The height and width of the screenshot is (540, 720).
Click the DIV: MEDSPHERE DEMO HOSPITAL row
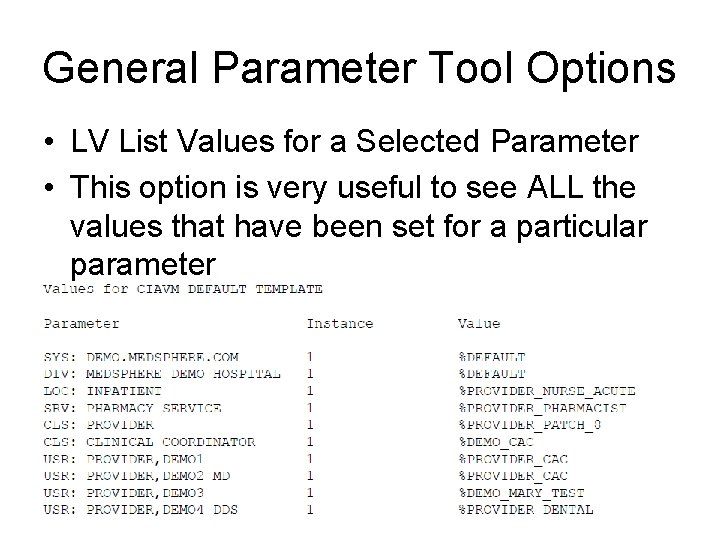161,374
